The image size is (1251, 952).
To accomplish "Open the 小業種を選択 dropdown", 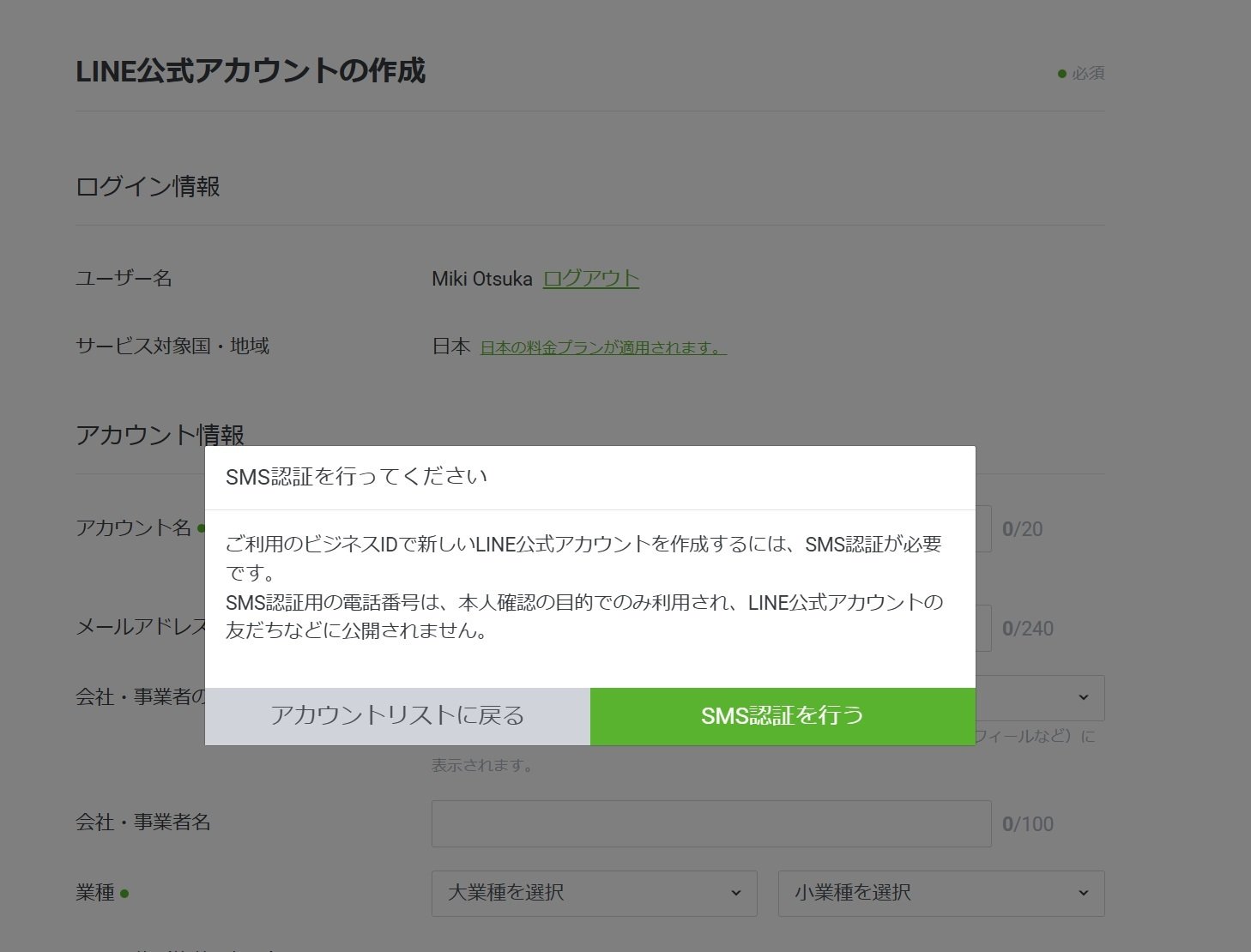I will [x=941, y=893].
